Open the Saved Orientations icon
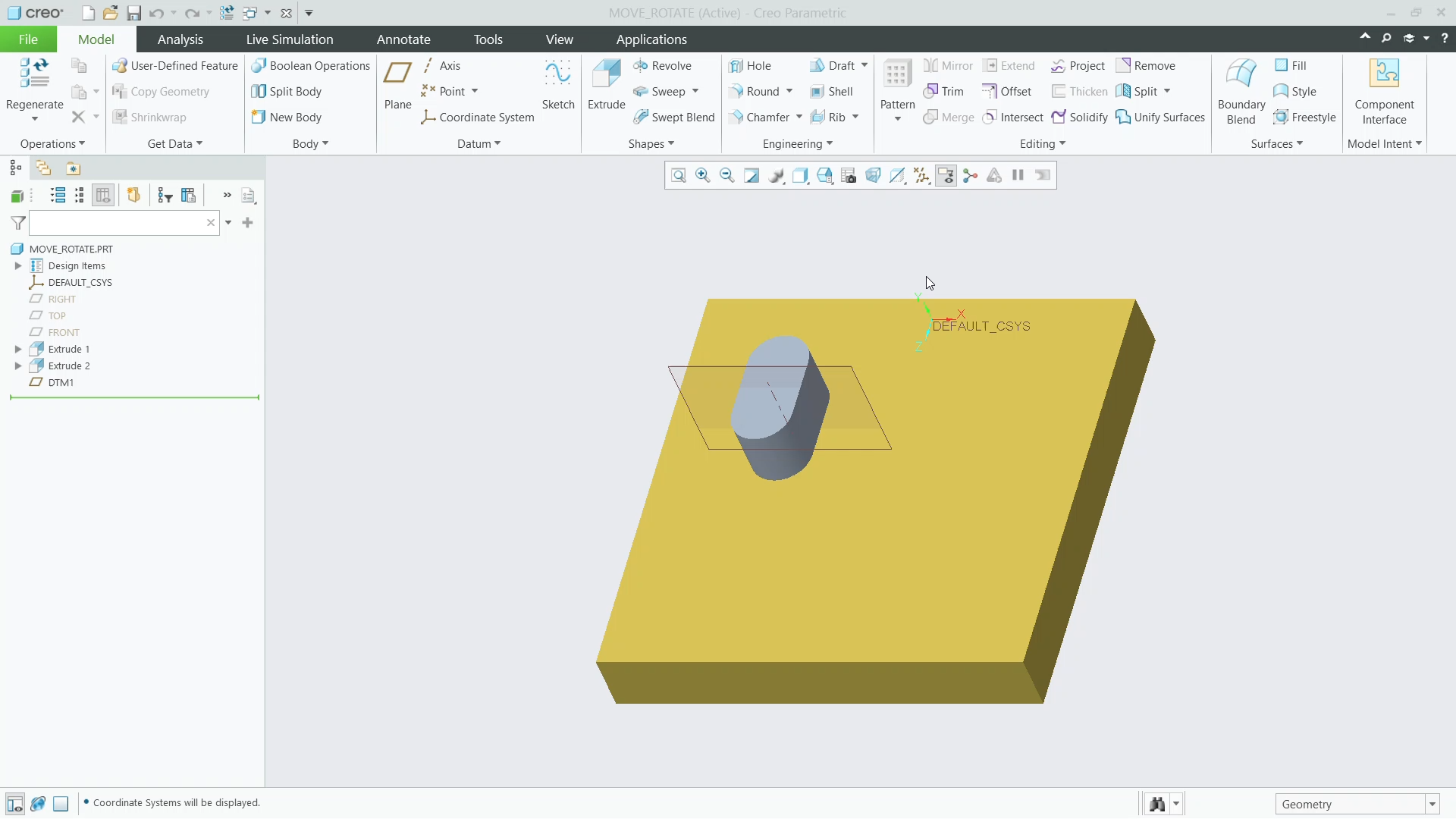 pos(824,176)
